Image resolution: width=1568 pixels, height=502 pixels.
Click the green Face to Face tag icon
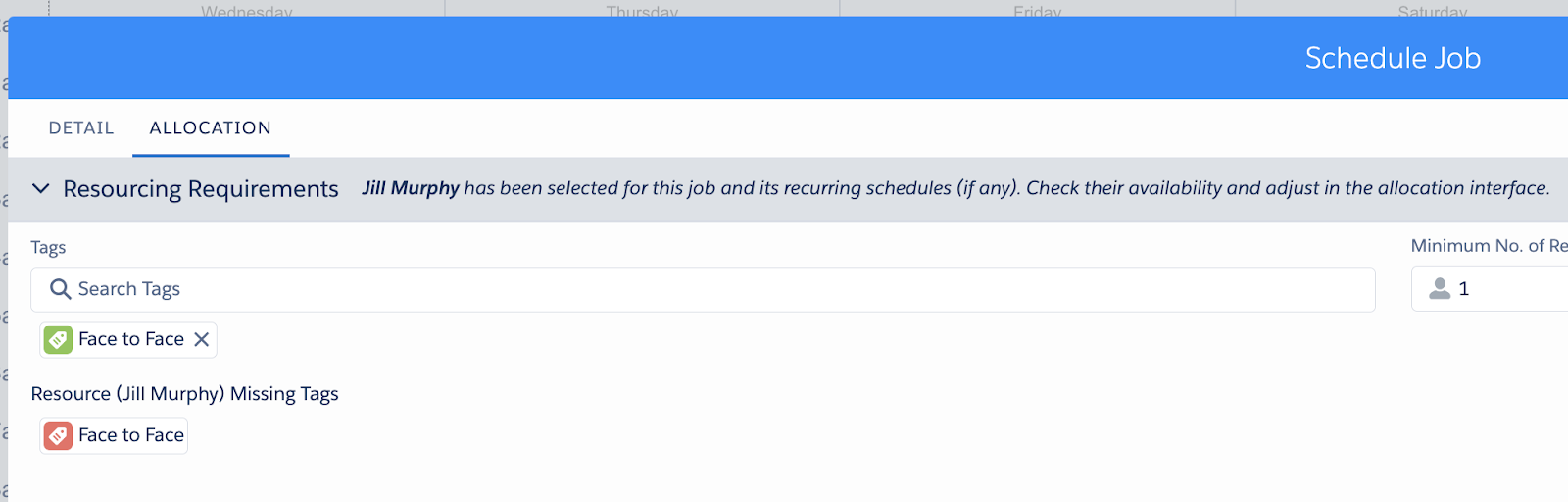58,339
